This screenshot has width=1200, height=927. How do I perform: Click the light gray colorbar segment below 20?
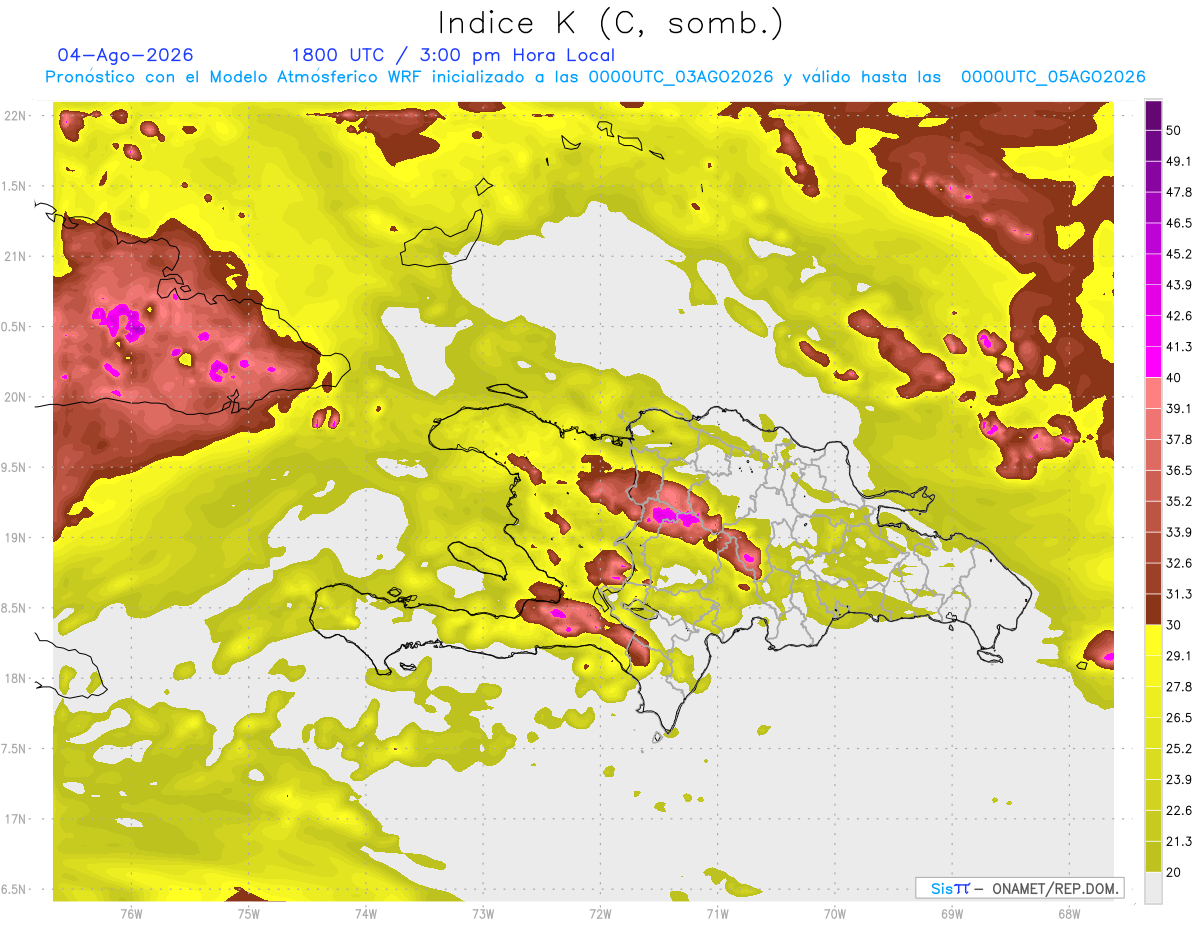pos(1153,888)
